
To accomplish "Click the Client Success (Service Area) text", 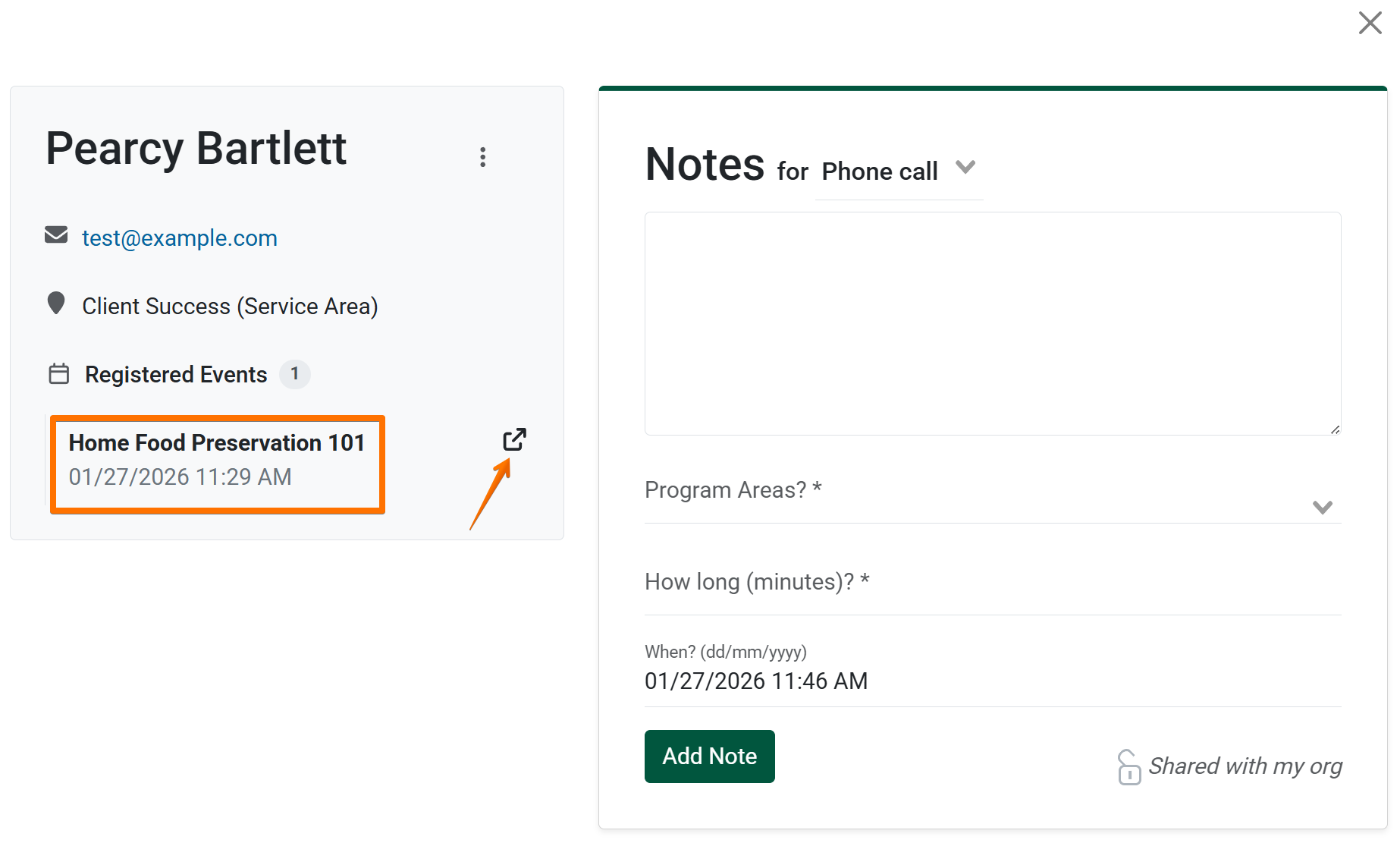I will pos(230,307).
